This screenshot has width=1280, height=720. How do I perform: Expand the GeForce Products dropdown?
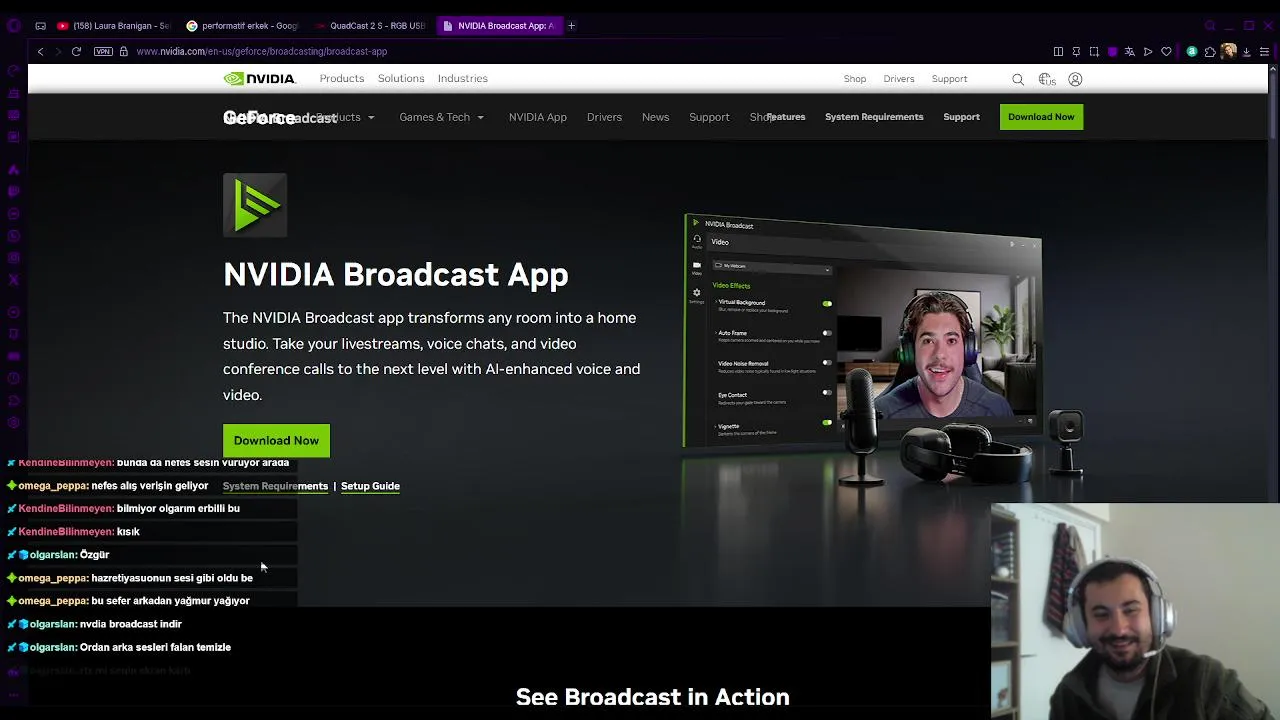[x=345, y=117]
